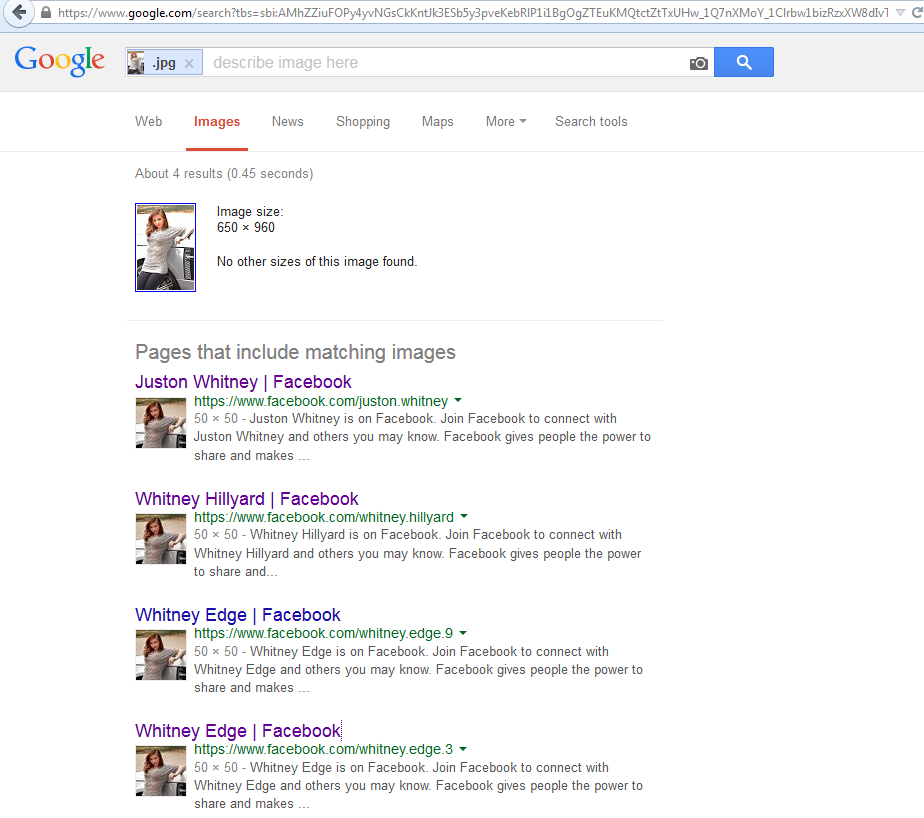
Task: Expand the dropdown arrow beside the whitney.edge.3 URL
Action: tap(463, 749)
